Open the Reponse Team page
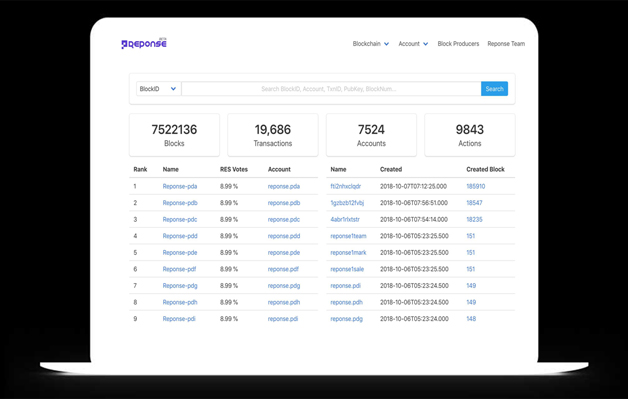This screenshot has height=399, width=628. pos(506,44)
